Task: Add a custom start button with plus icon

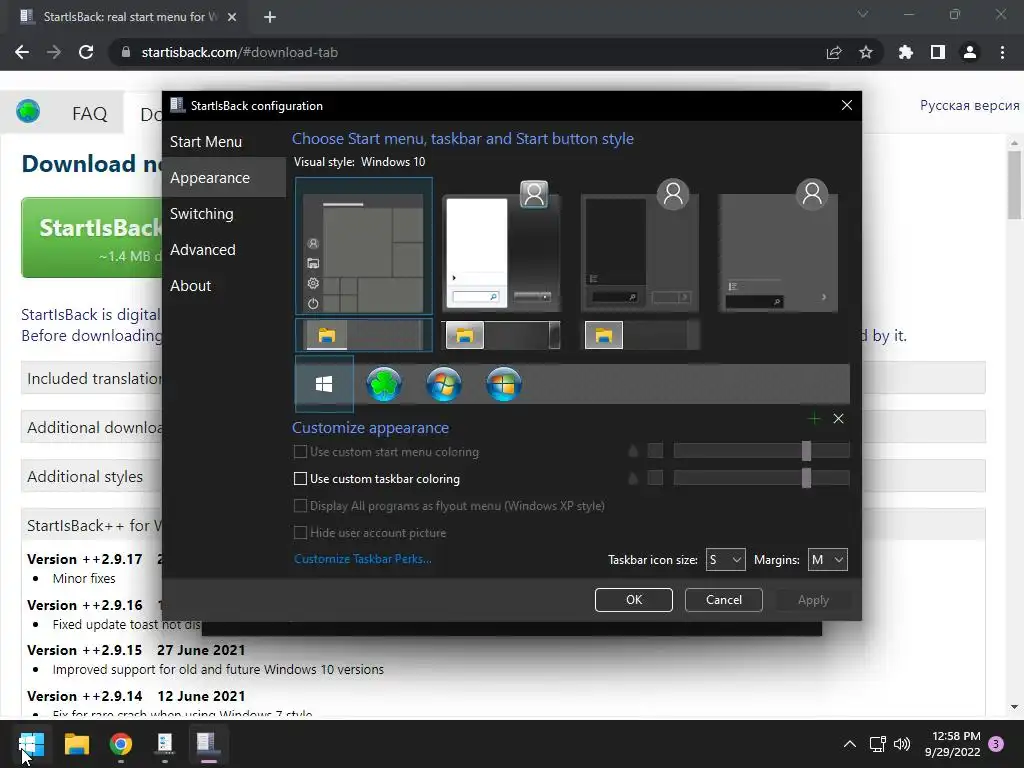Action: 814,419
